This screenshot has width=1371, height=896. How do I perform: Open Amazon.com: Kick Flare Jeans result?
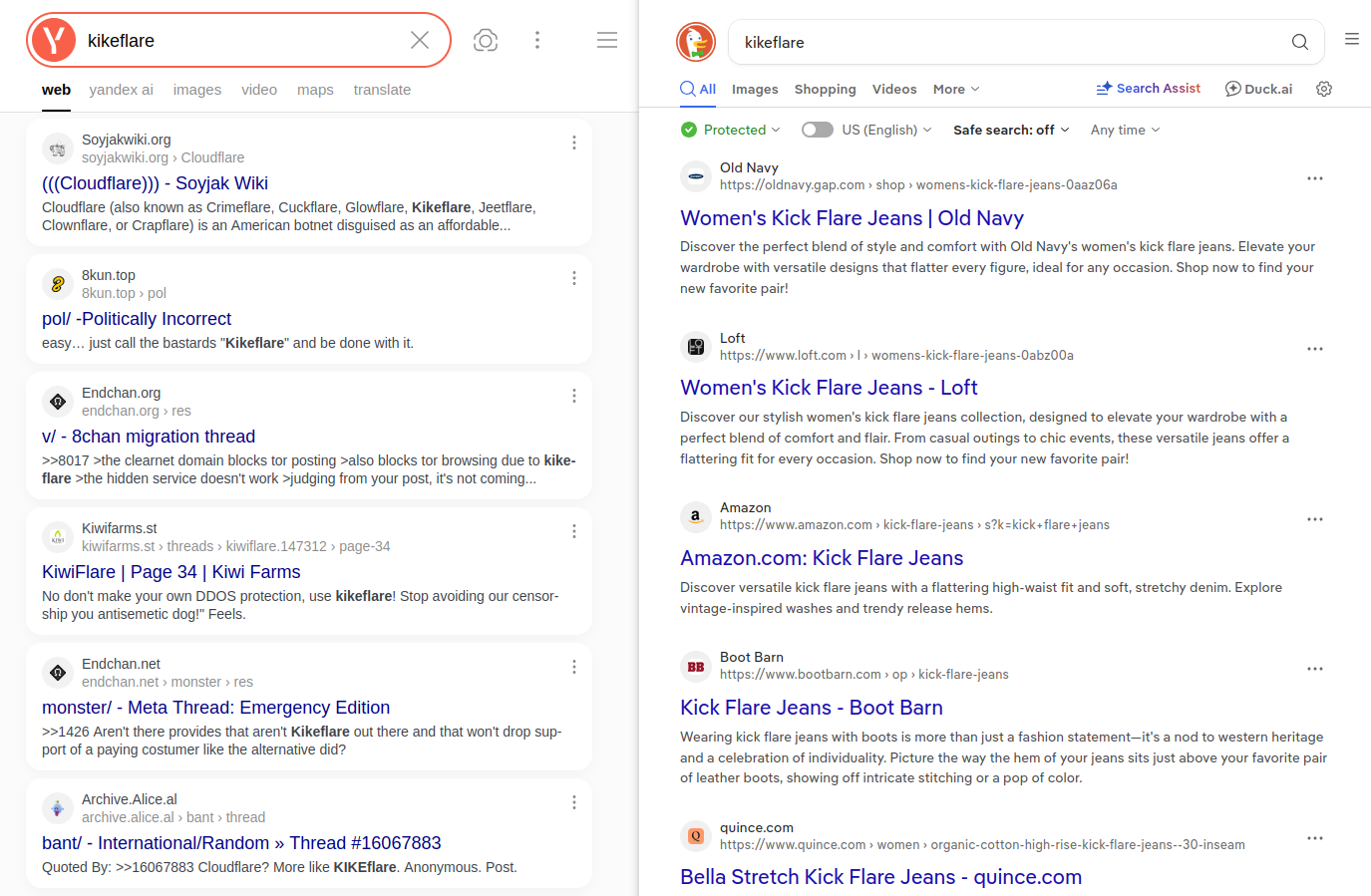click(x=822, y=558)
